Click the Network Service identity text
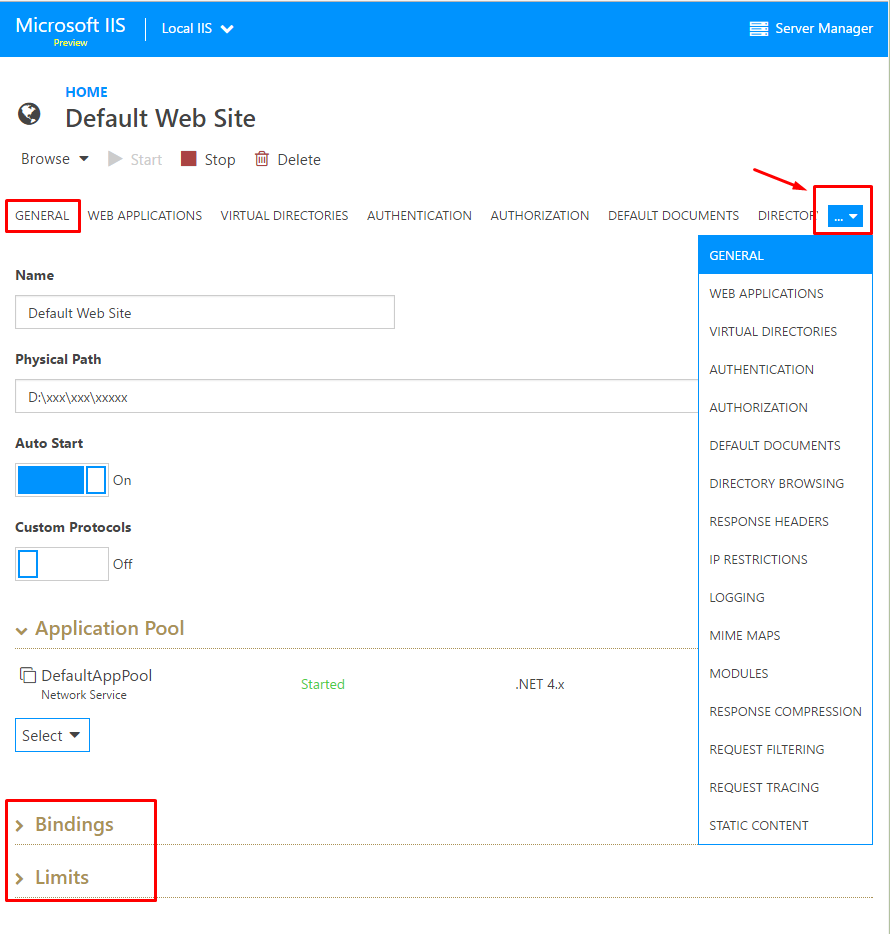This screenshot has height=934, width=890. [84, 695]
